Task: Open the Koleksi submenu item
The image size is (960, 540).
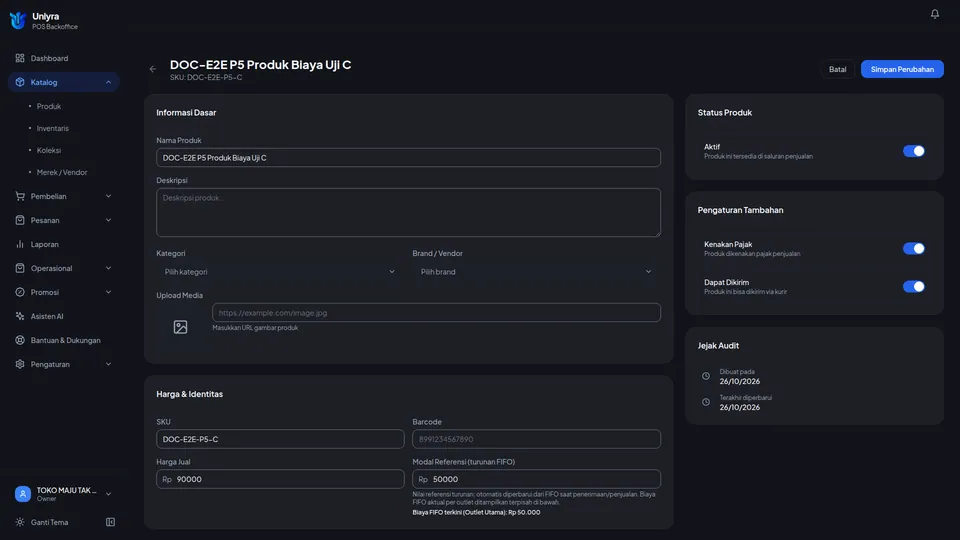Action: 48,150
